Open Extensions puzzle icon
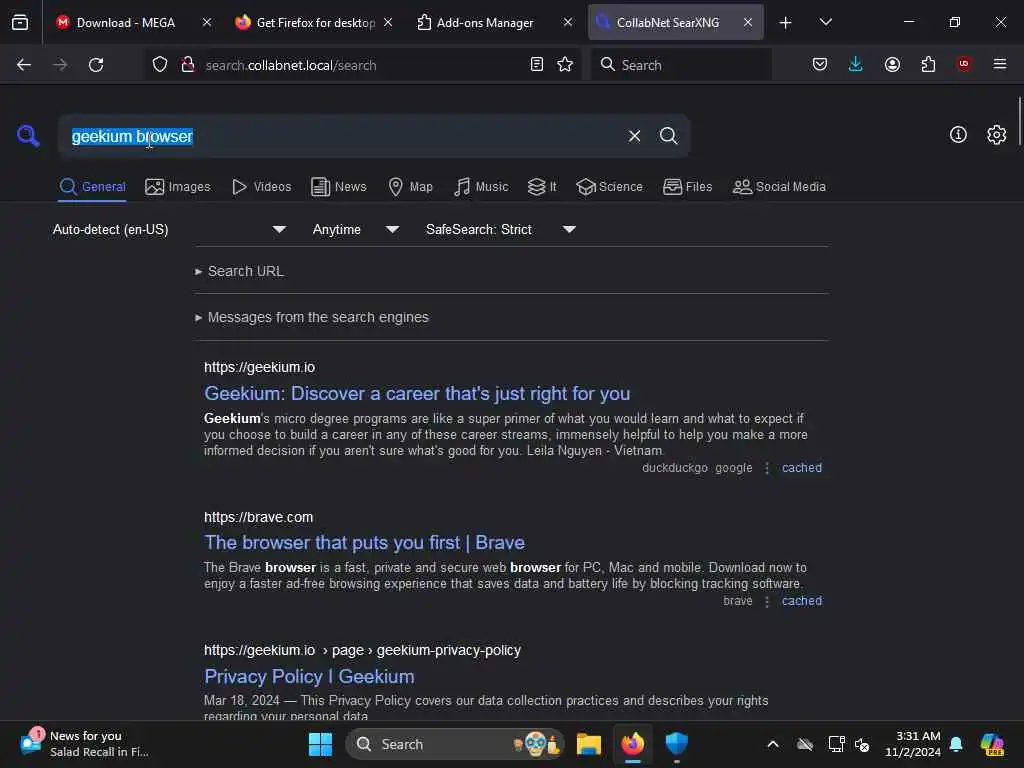This screenshot has width=1024, height=768. pyautogui.click(x=928, y=65)
